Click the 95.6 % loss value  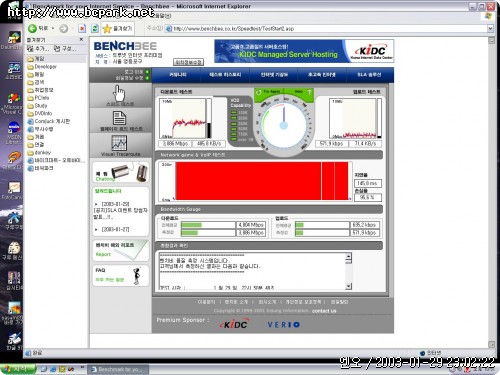tap(367, 197)
